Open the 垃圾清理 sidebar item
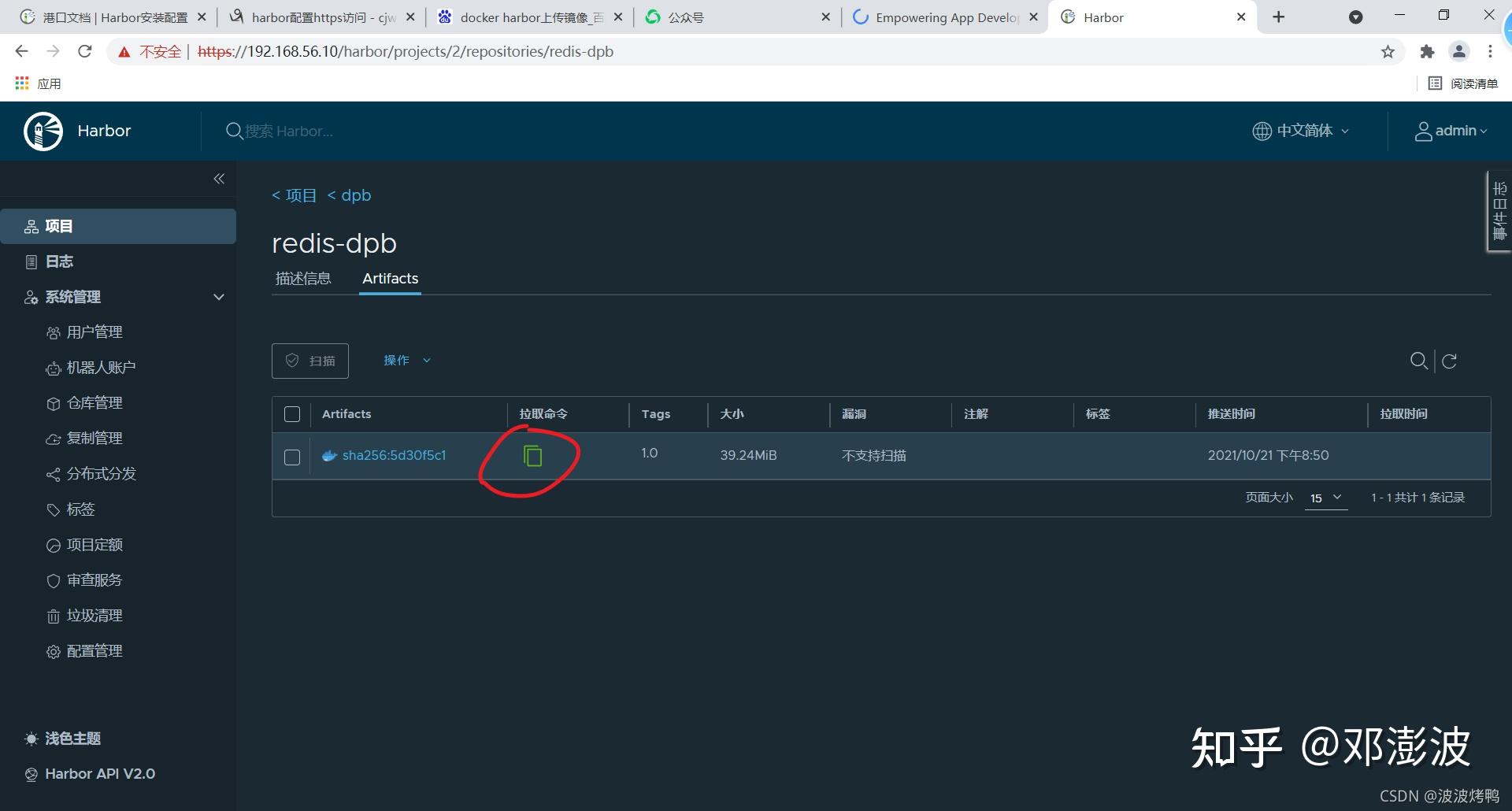1512x811 pixels. (x=93, y=615)
